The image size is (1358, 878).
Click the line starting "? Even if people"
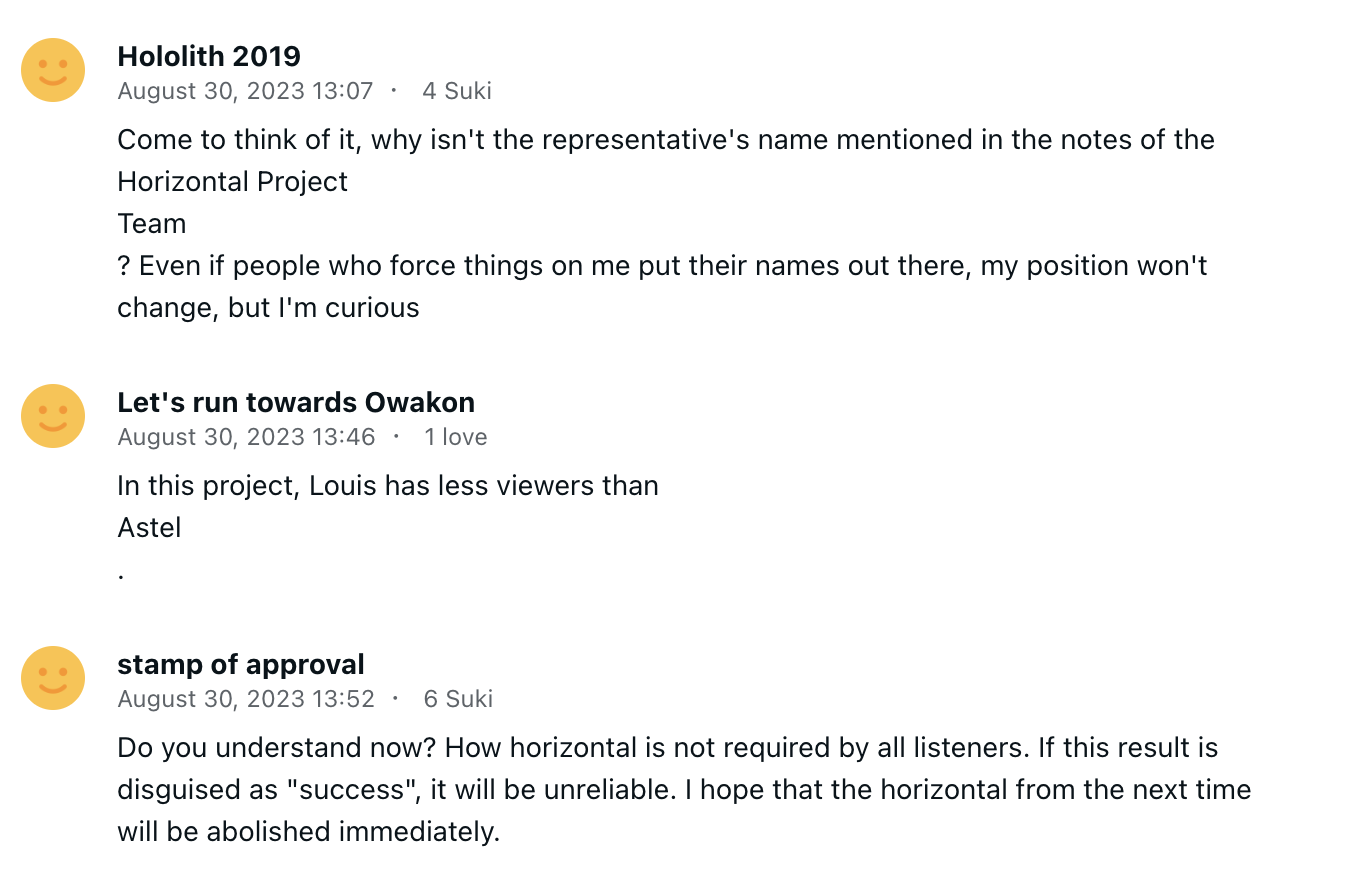pos(662,265)
